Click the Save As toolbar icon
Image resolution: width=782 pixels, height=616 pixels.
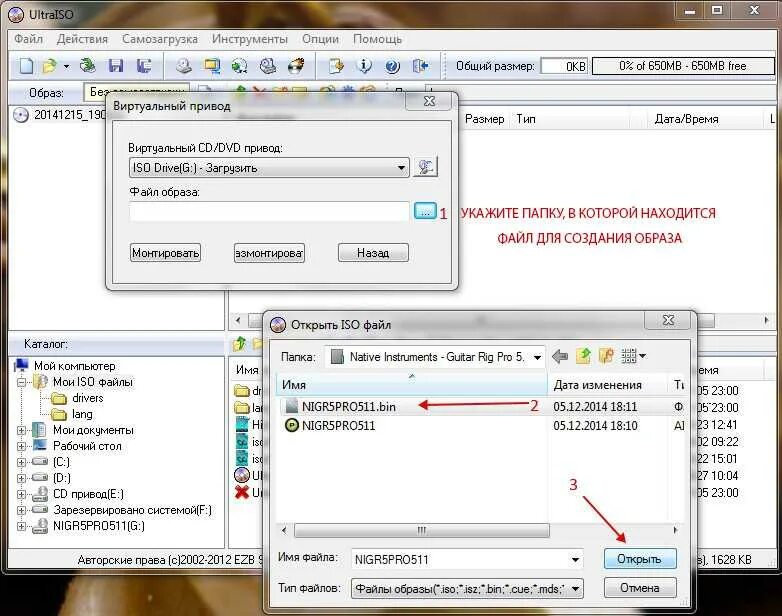tap(144, 66)
